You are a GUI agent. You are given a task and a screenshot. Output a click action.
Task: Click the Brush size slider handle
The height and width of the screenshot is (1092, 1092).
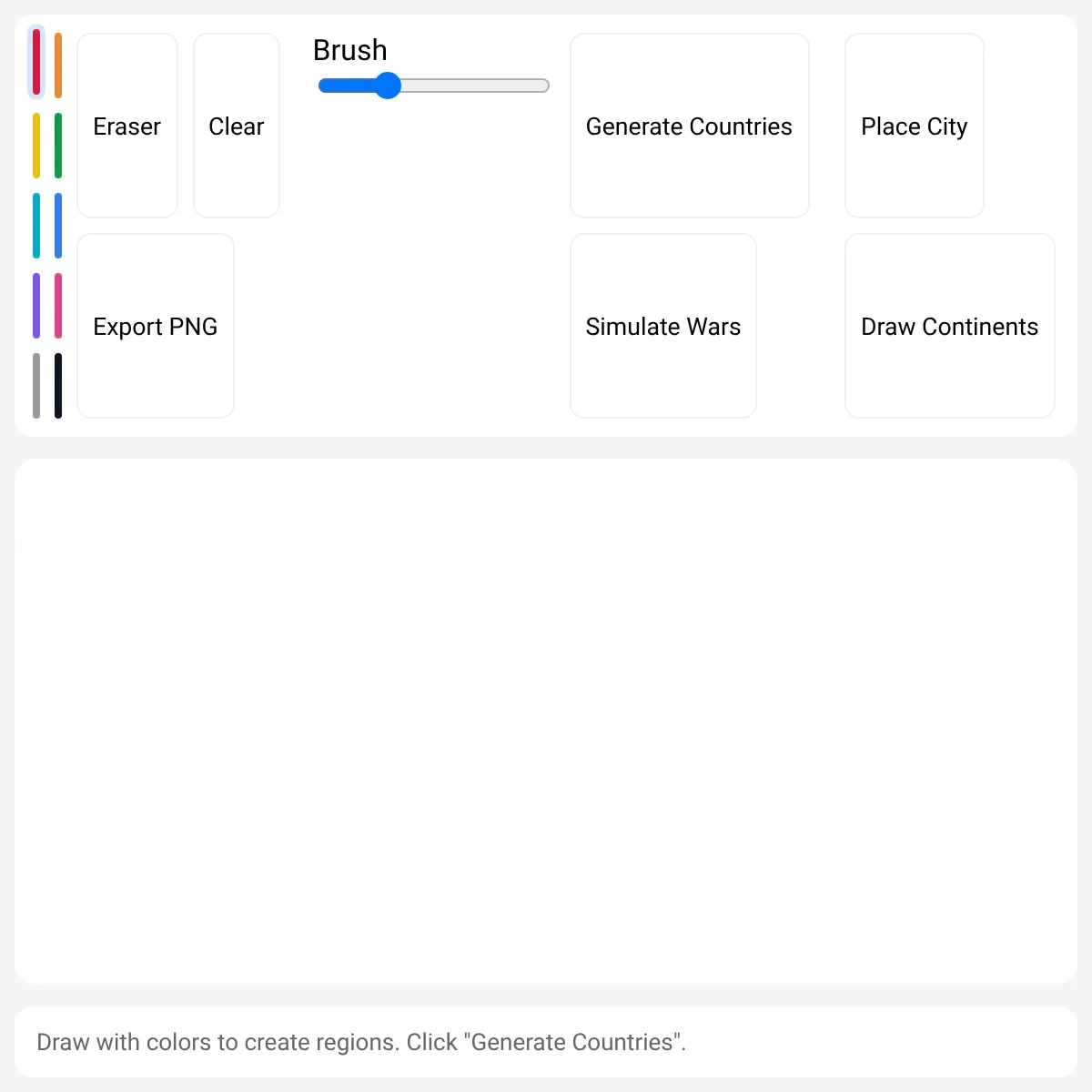[x=388, y=86]
